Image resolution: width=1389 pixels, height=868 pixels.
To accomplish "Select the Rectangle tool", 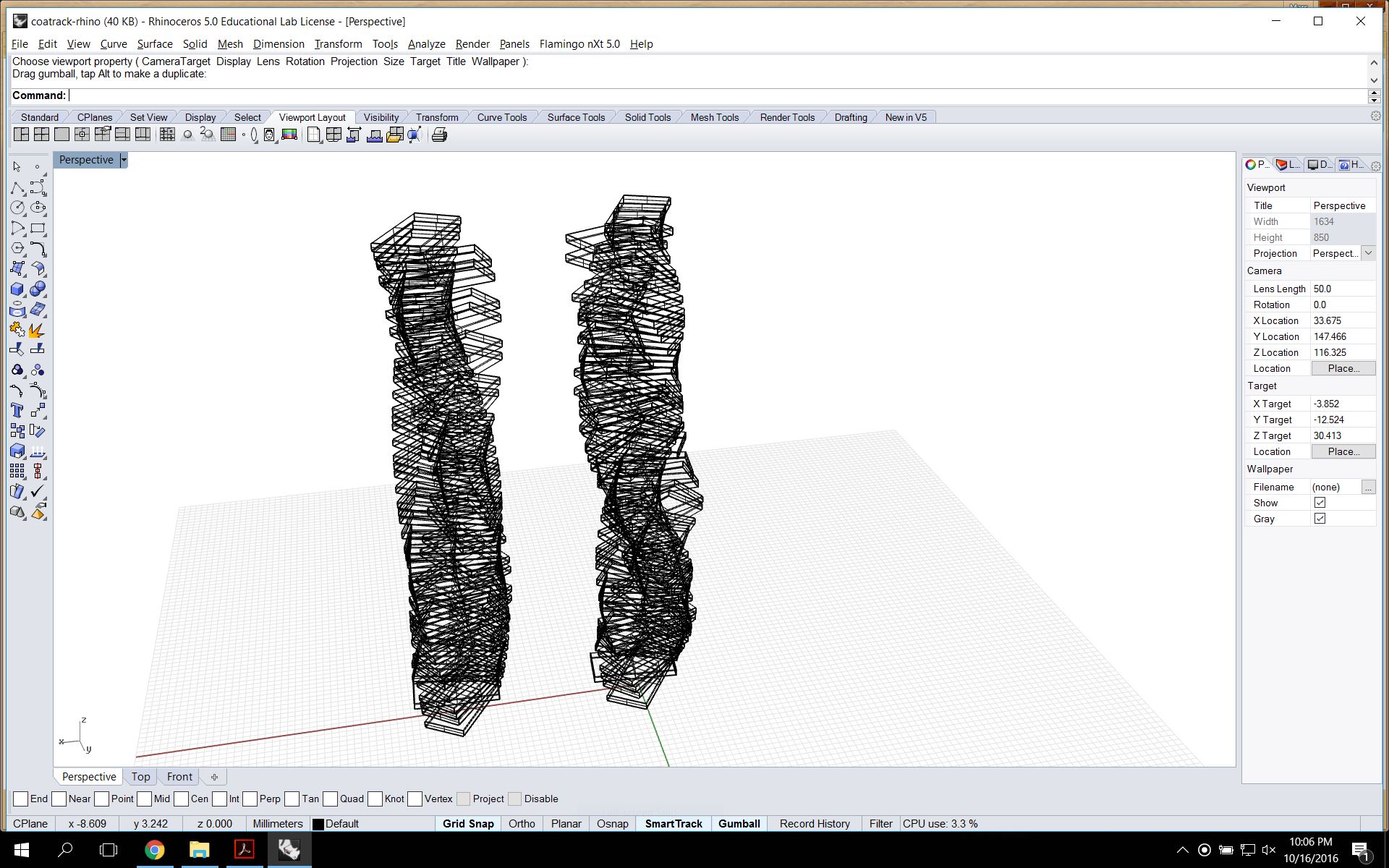I will (38, 228).
